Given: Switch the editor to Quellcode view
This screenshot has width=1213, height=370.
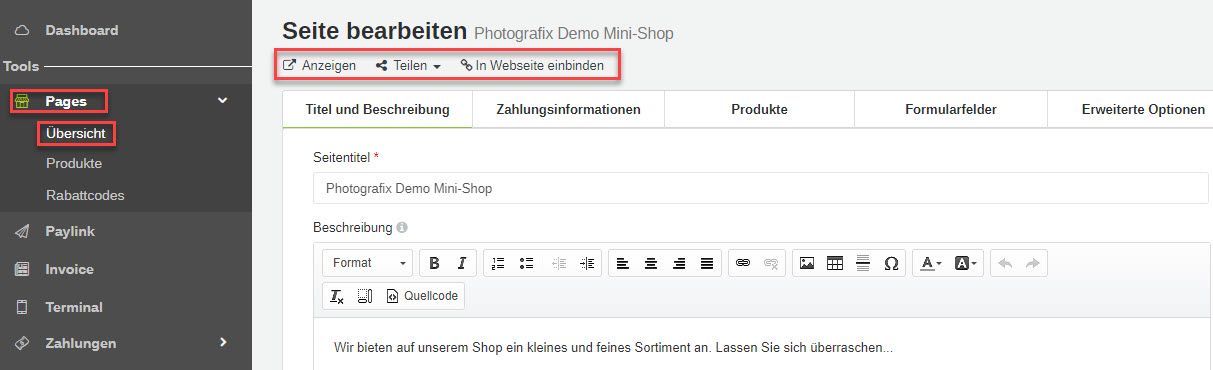Looking at the screenshot, I should point(422,296).
